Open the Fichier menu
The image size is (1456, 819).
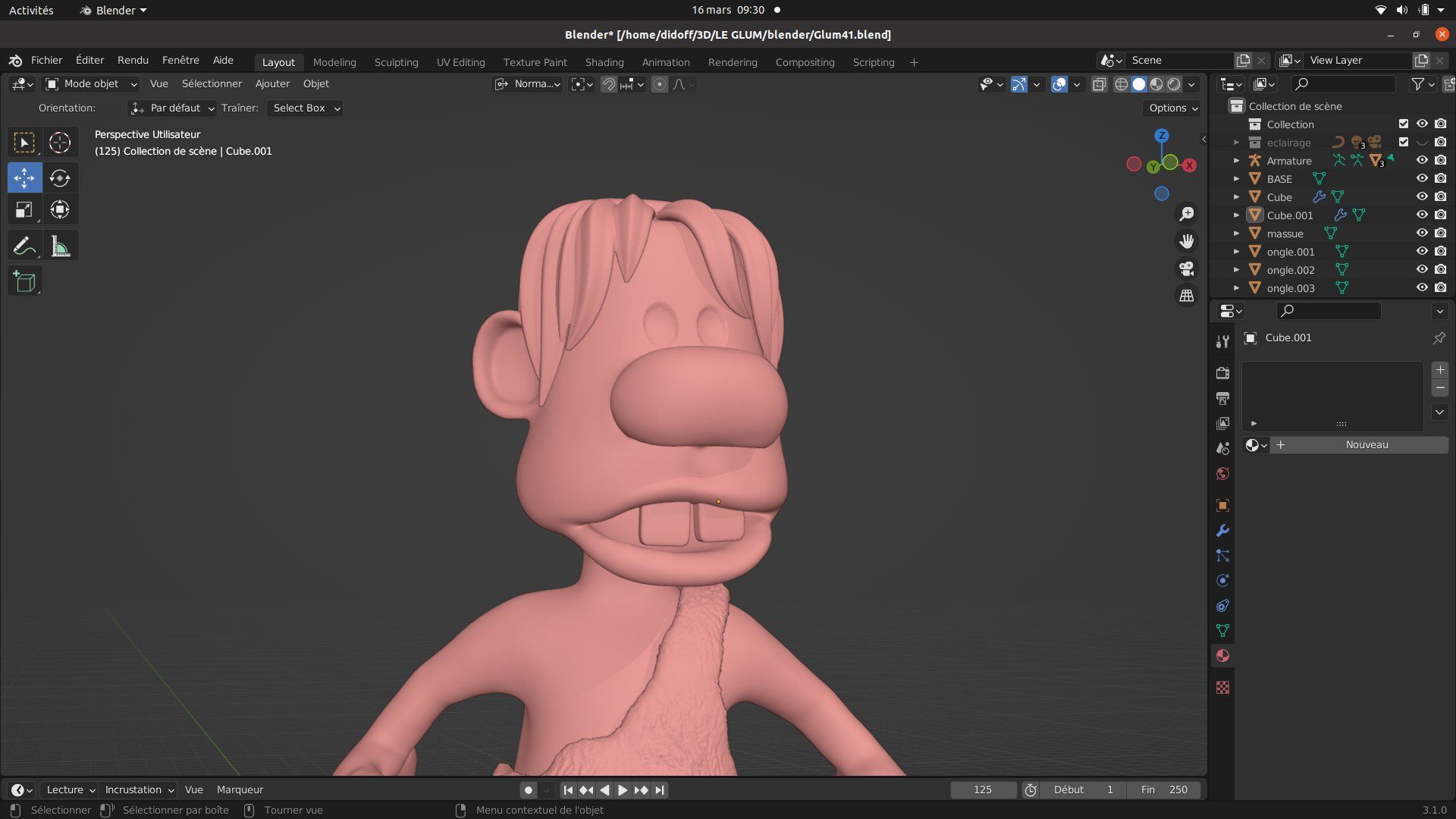click(x=46, y=61)
